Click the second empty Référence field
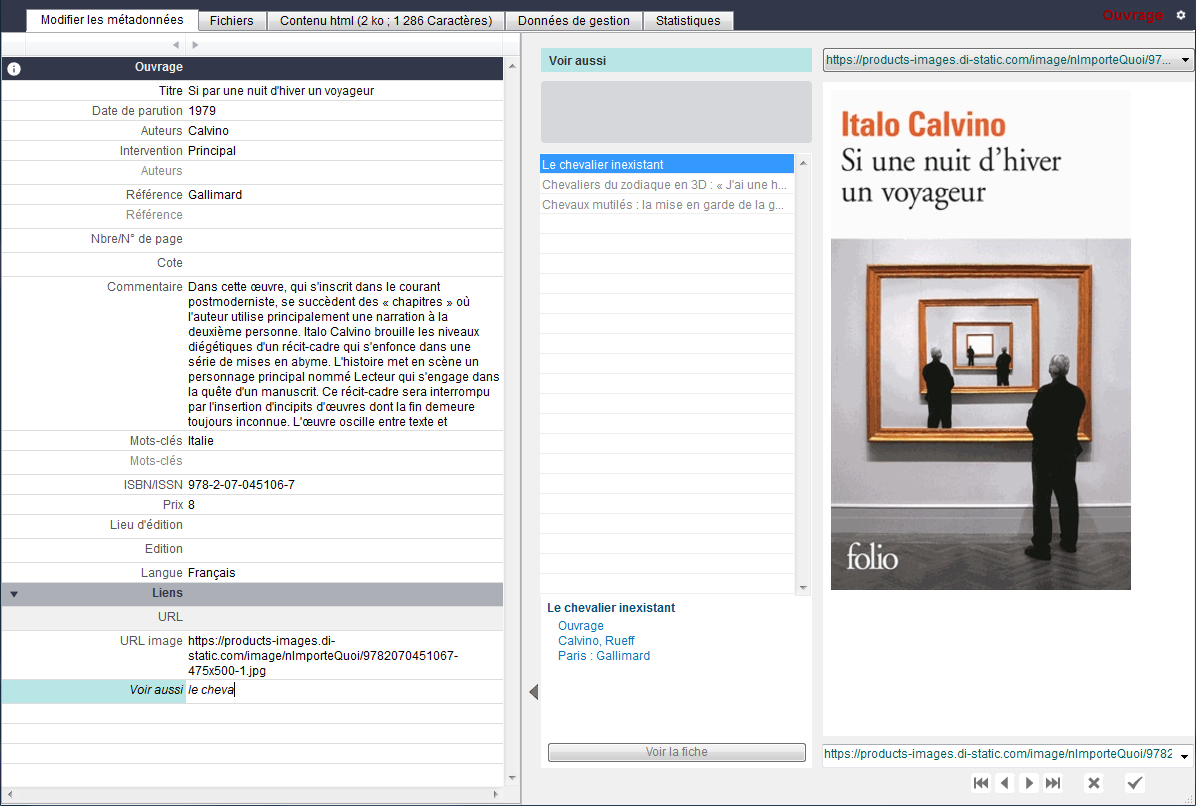This screenshot has width=1196, height=806. [x=345, y=215]
